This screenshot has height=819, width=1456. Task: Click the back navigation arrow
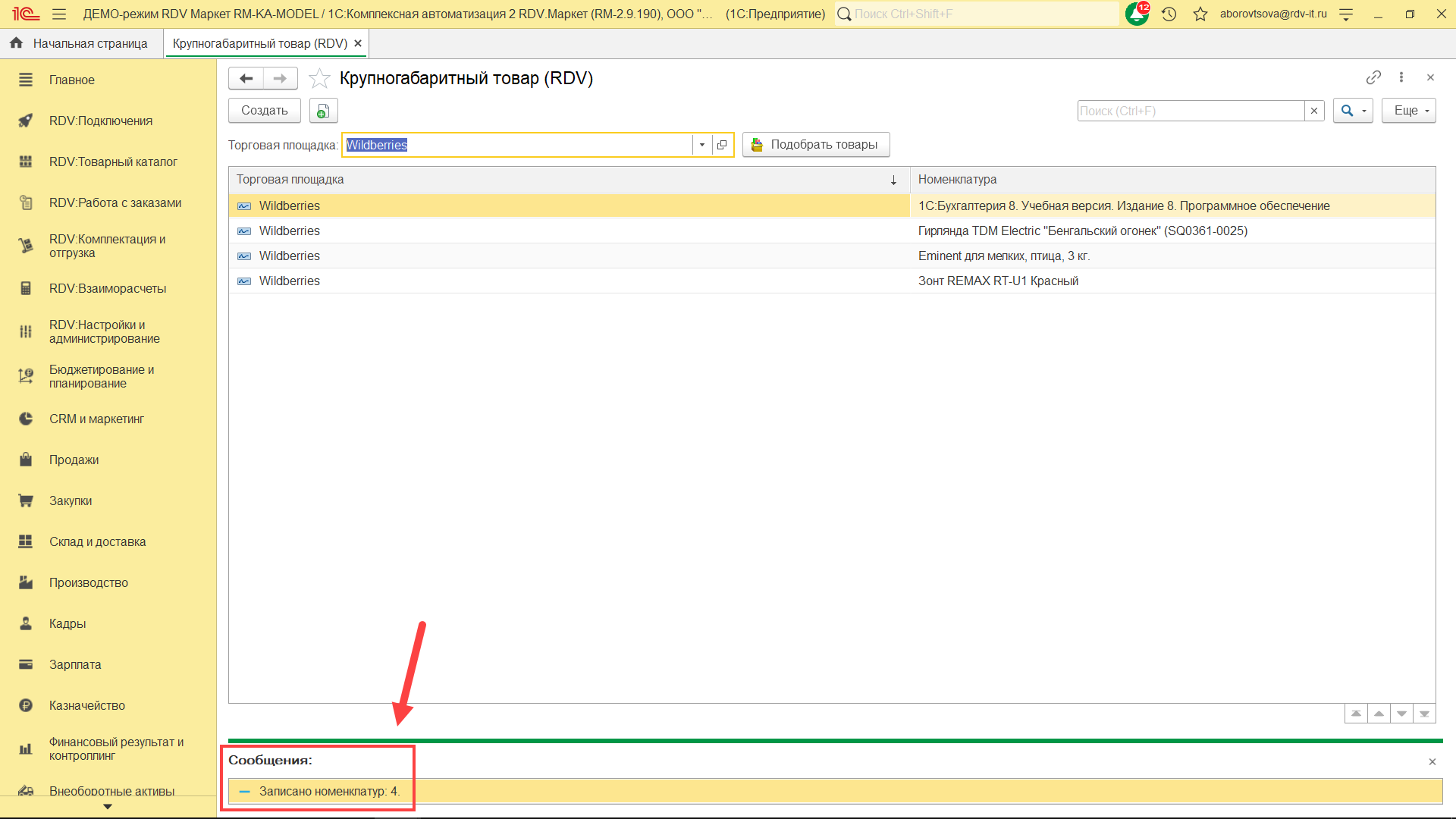pos(246,78)
